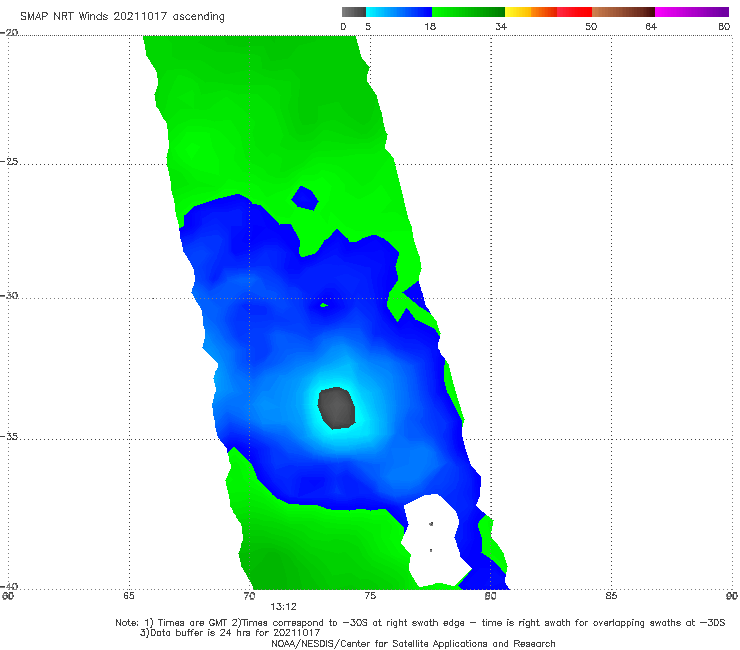
Task: Click the longitude label '70'
Action: tap(249, 596)
